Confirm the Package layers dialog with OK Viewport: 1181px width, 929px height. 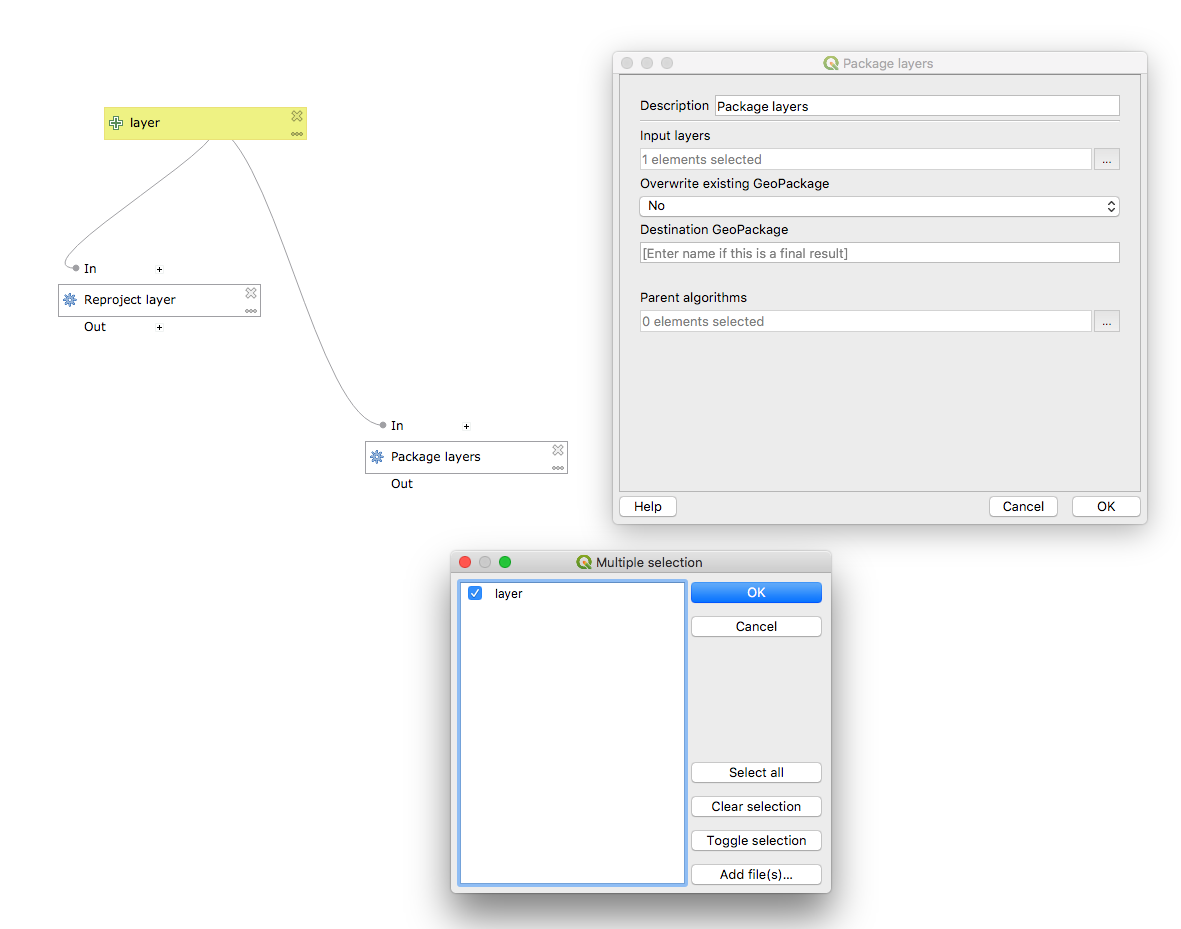coord(1105,506)
